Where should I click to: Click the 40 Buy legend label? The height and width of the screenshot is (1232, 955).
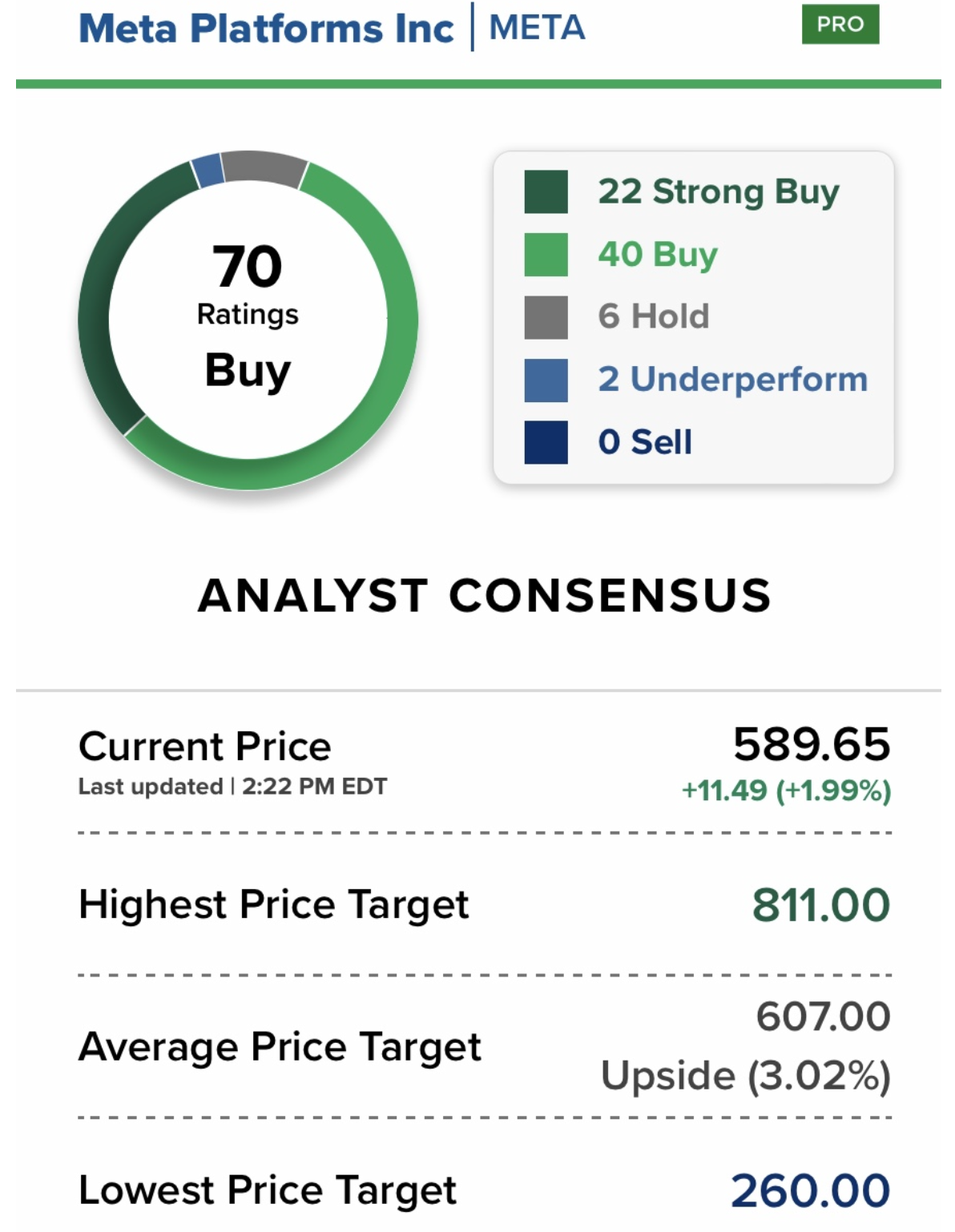pos(658,255)
